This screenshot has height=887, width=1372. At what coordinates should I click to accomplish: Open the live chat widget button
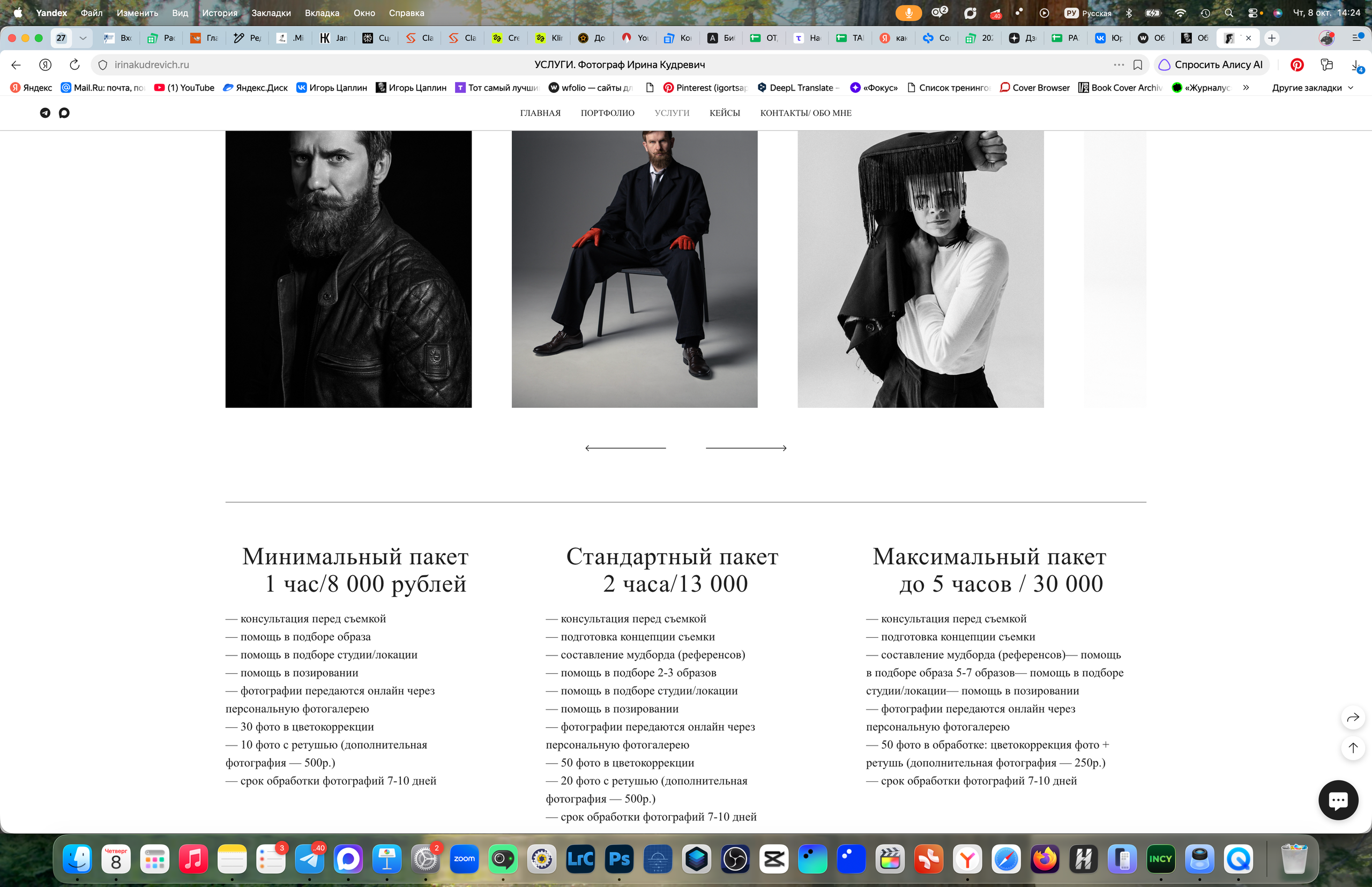(x=1338, y=800)
